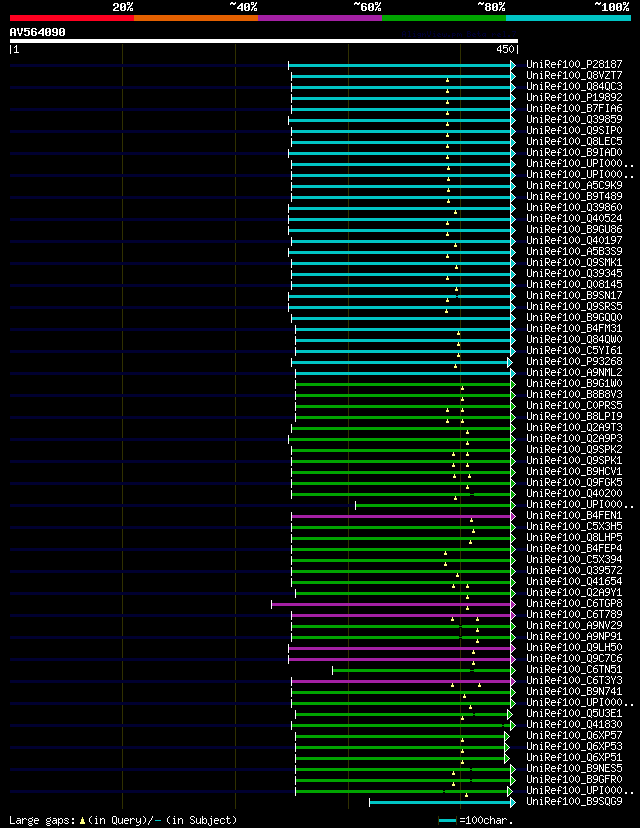Click label UniRef100_Q8LEC5
This screenshot has width=640, height=828.
point(574,142)
